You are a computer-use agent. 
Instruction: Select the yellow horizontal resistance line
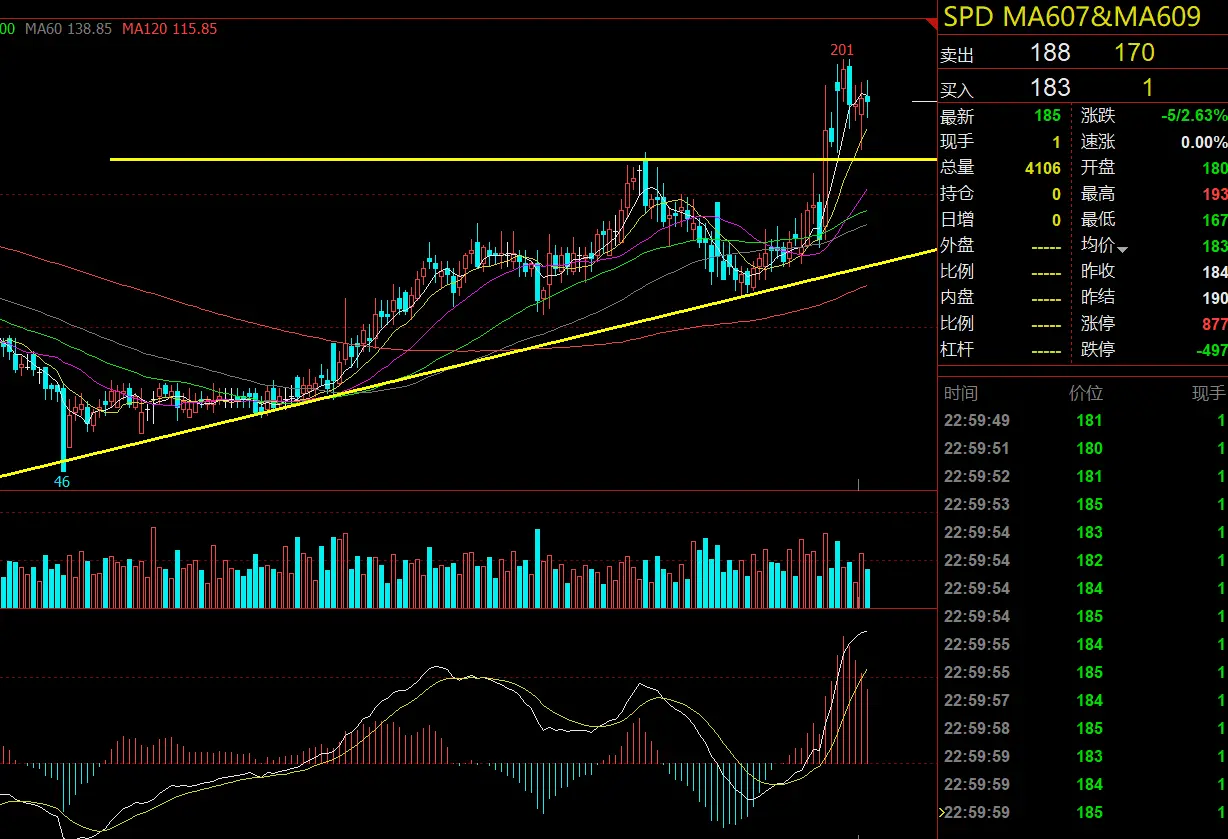point(523,159)
